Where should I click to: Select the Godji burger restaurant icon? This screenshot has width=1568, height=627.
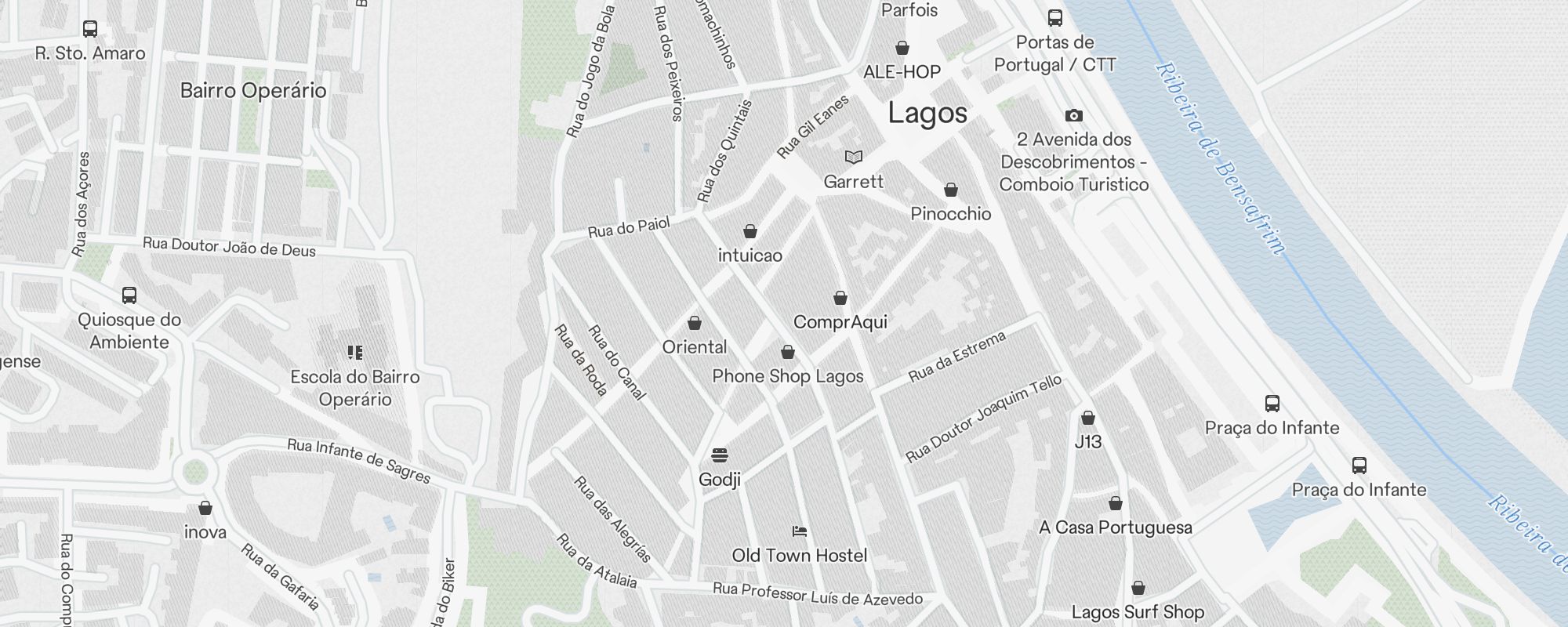(720, 455)
